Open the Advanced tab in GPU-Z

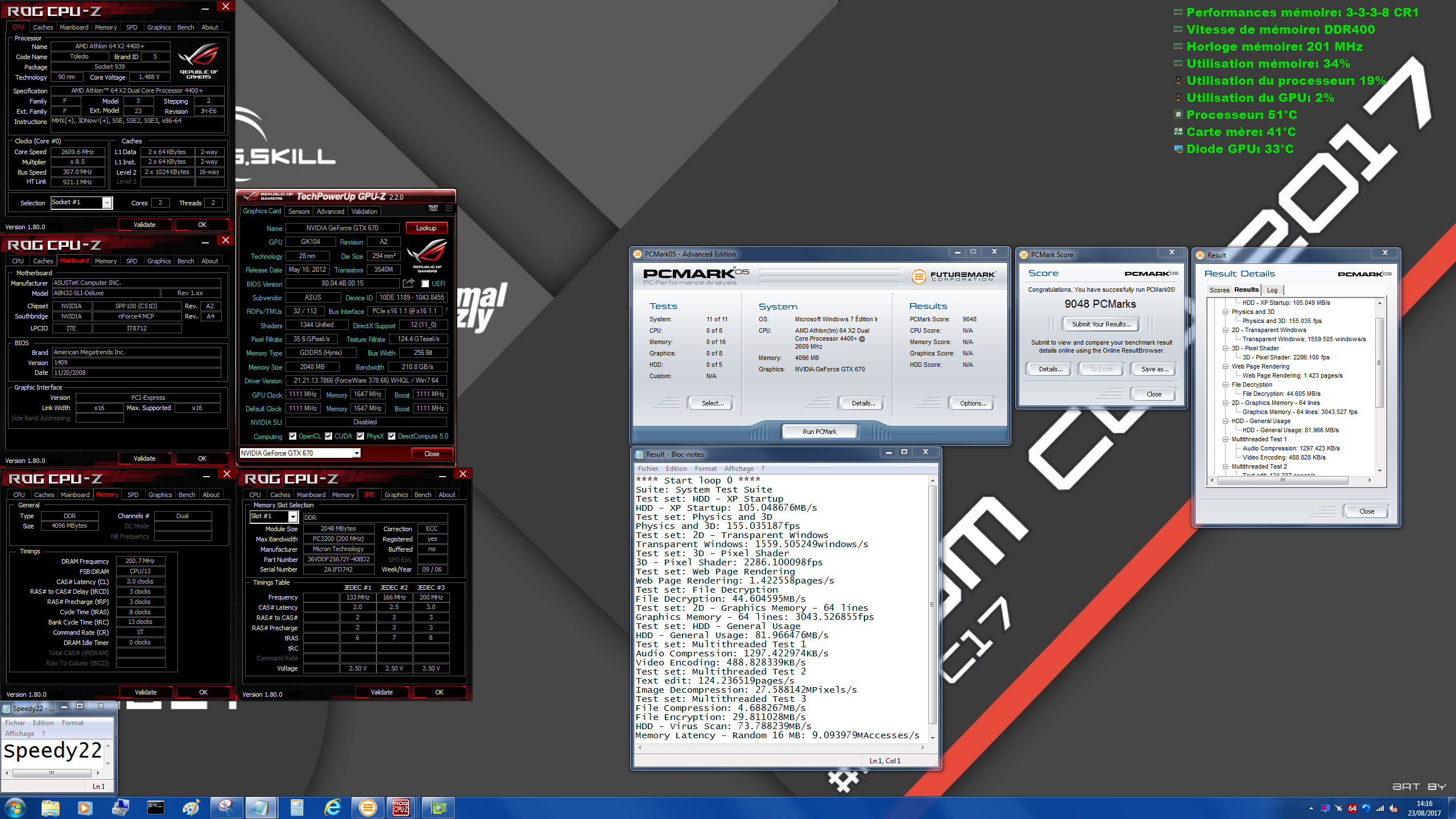click(x=330, y=212)
